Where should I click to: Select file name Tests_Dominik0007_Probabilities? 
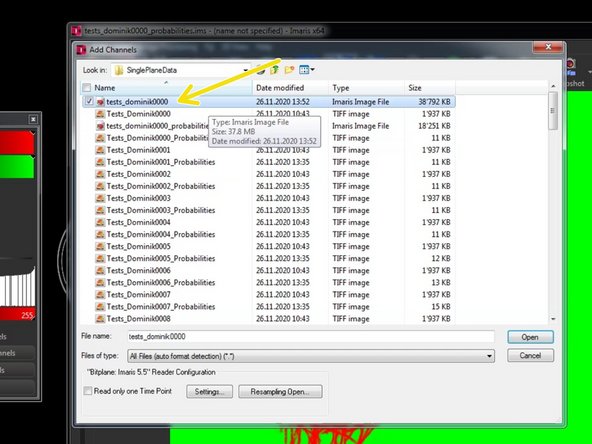point(161,307)
